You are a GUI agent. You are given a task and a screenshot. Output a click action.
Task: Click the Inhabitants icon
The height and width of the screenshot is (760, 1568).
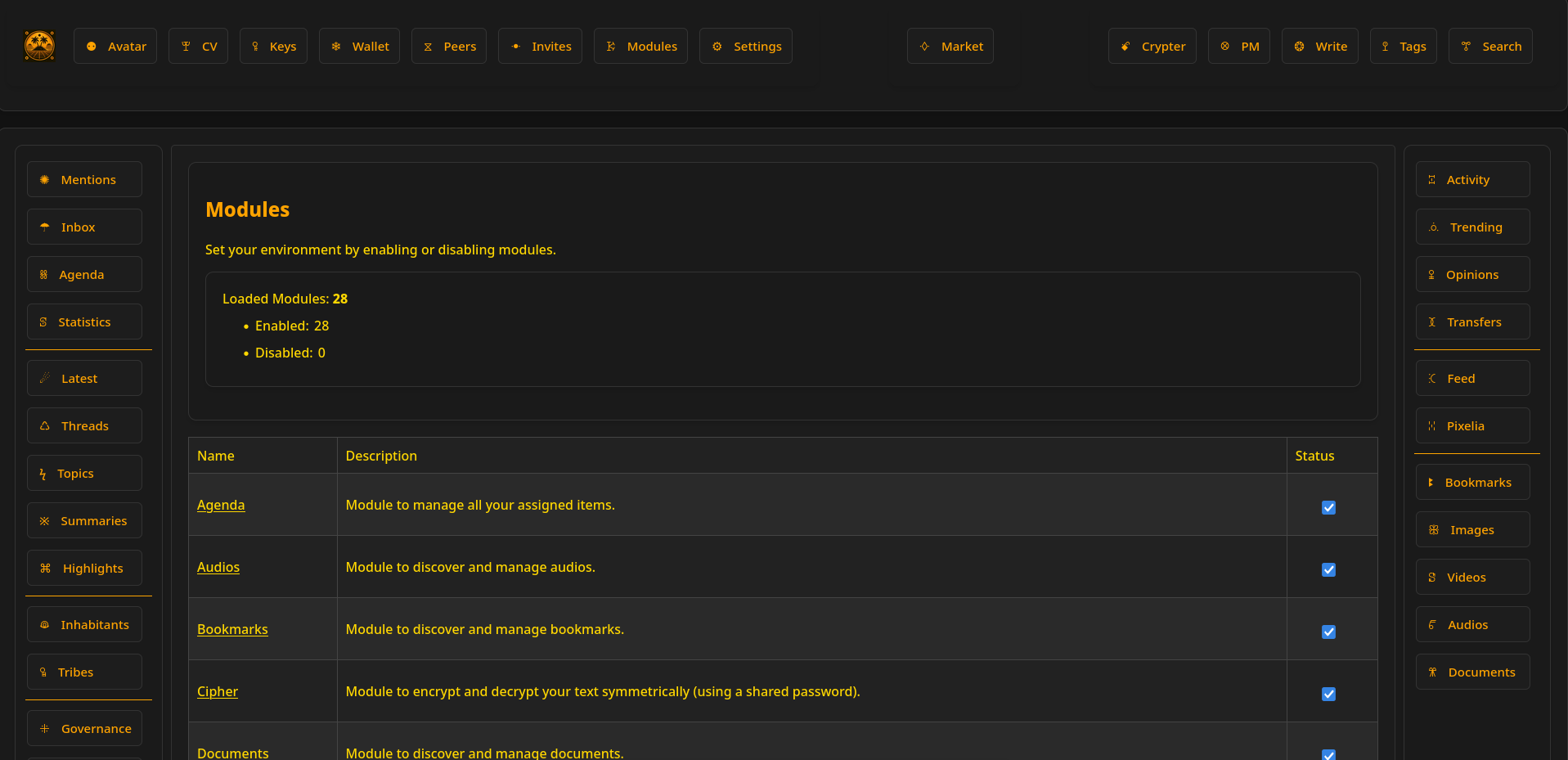[45, 625]
